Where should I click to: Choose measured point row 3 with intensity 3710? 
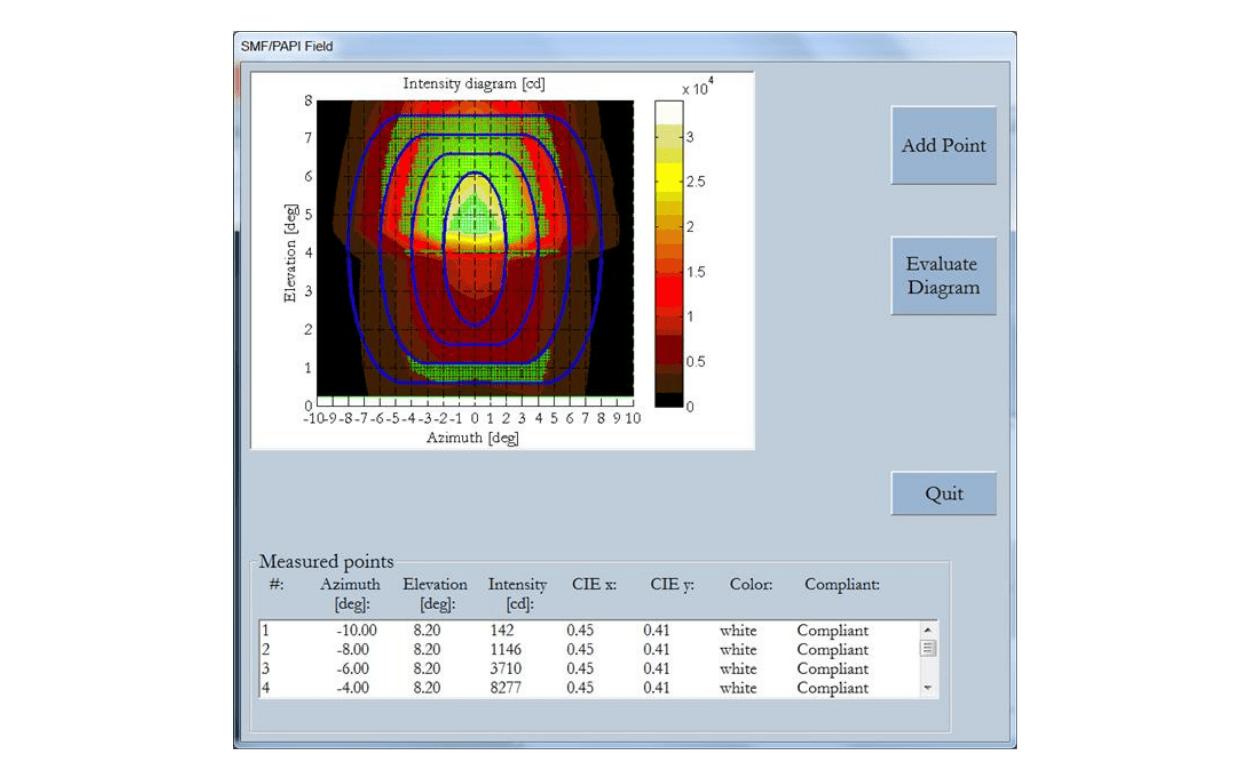coord(590,669)
